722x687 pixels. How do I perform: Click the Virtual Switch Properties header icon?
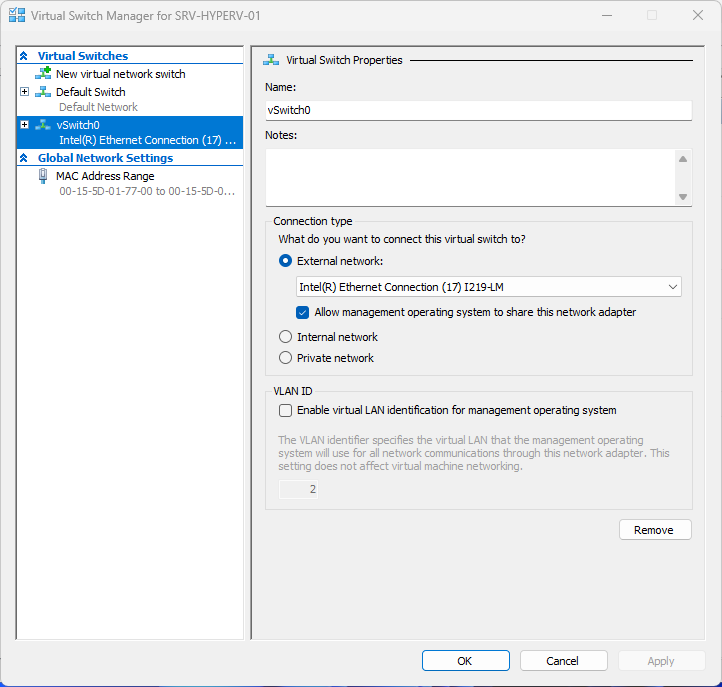[271, 60]
